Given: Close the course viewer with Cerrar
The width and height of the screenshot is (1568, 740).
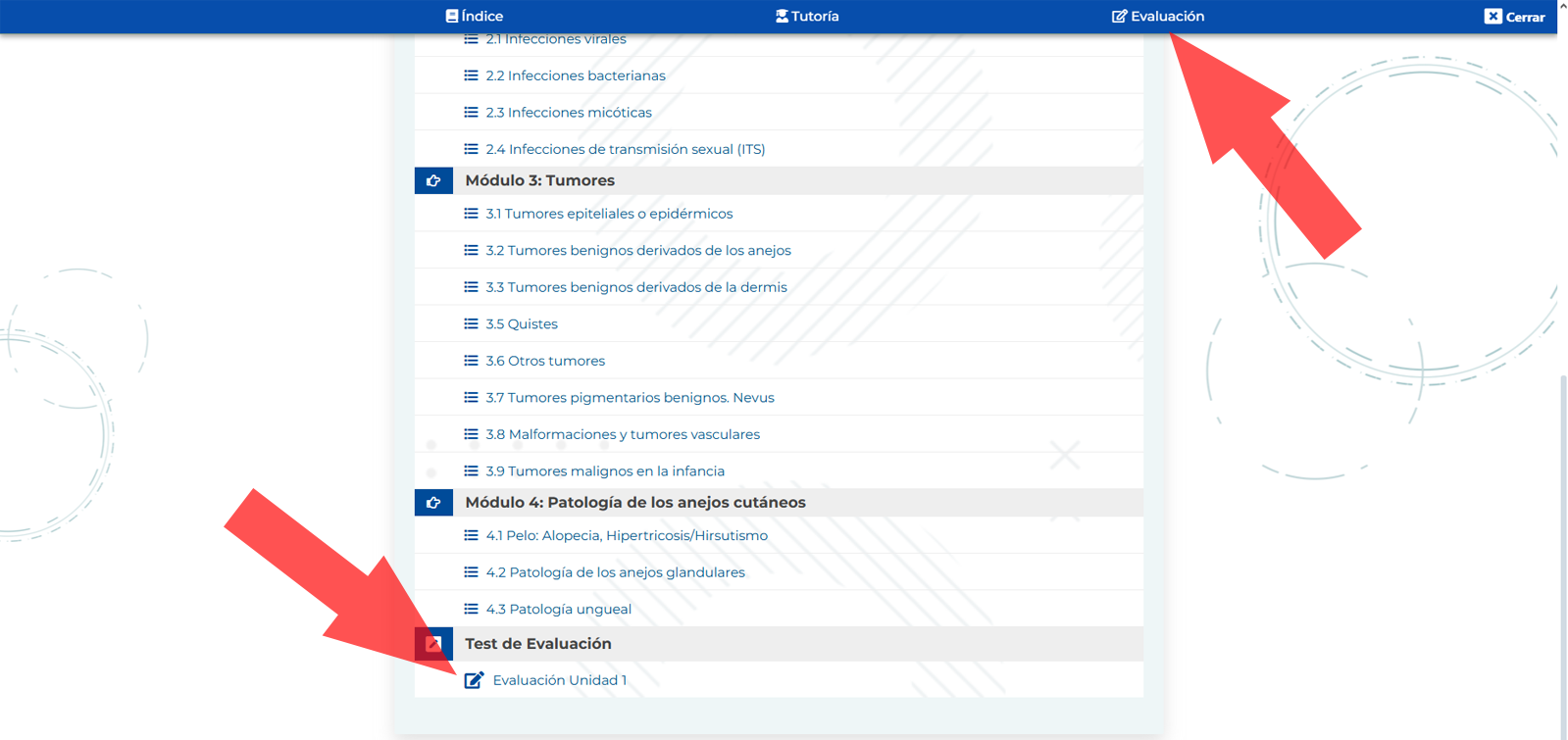Looking at the screenshot, I should (1514, 17).
